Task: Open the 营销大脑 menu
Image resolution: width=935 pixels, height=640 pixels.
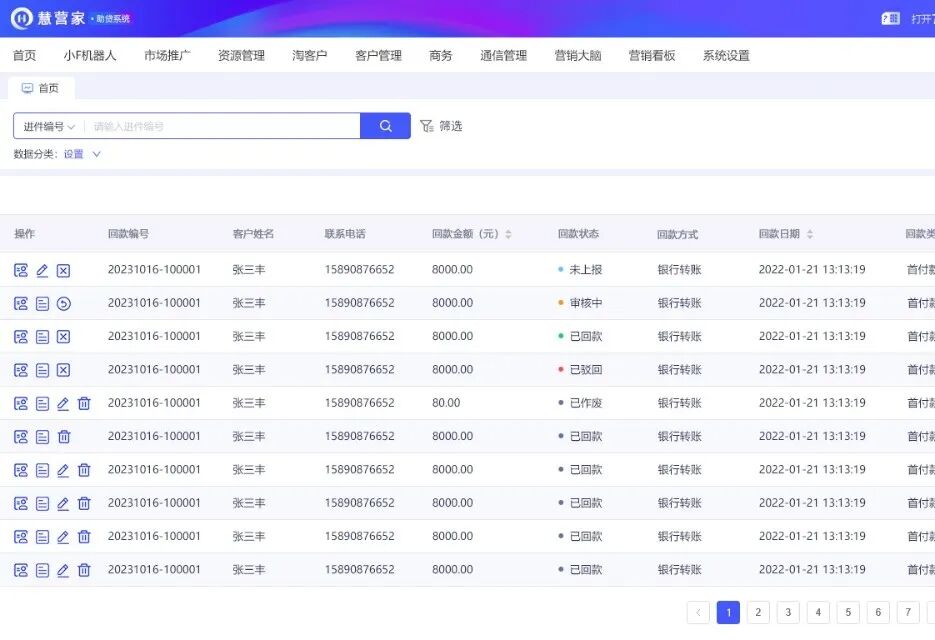Action: (x=578, y=55)
